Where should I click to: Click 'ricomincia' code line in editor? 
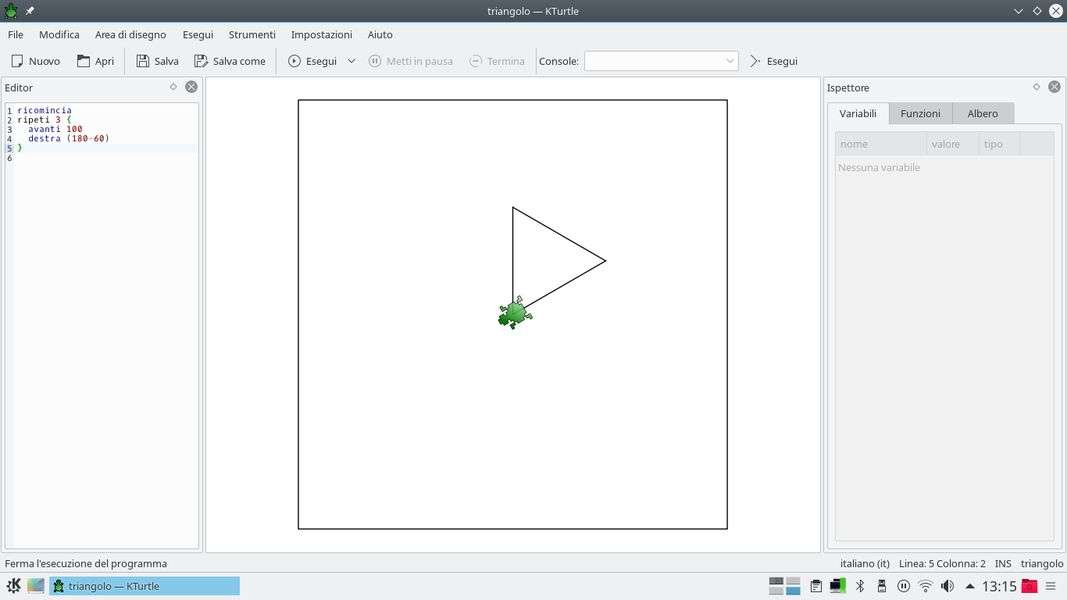[44, 110]
